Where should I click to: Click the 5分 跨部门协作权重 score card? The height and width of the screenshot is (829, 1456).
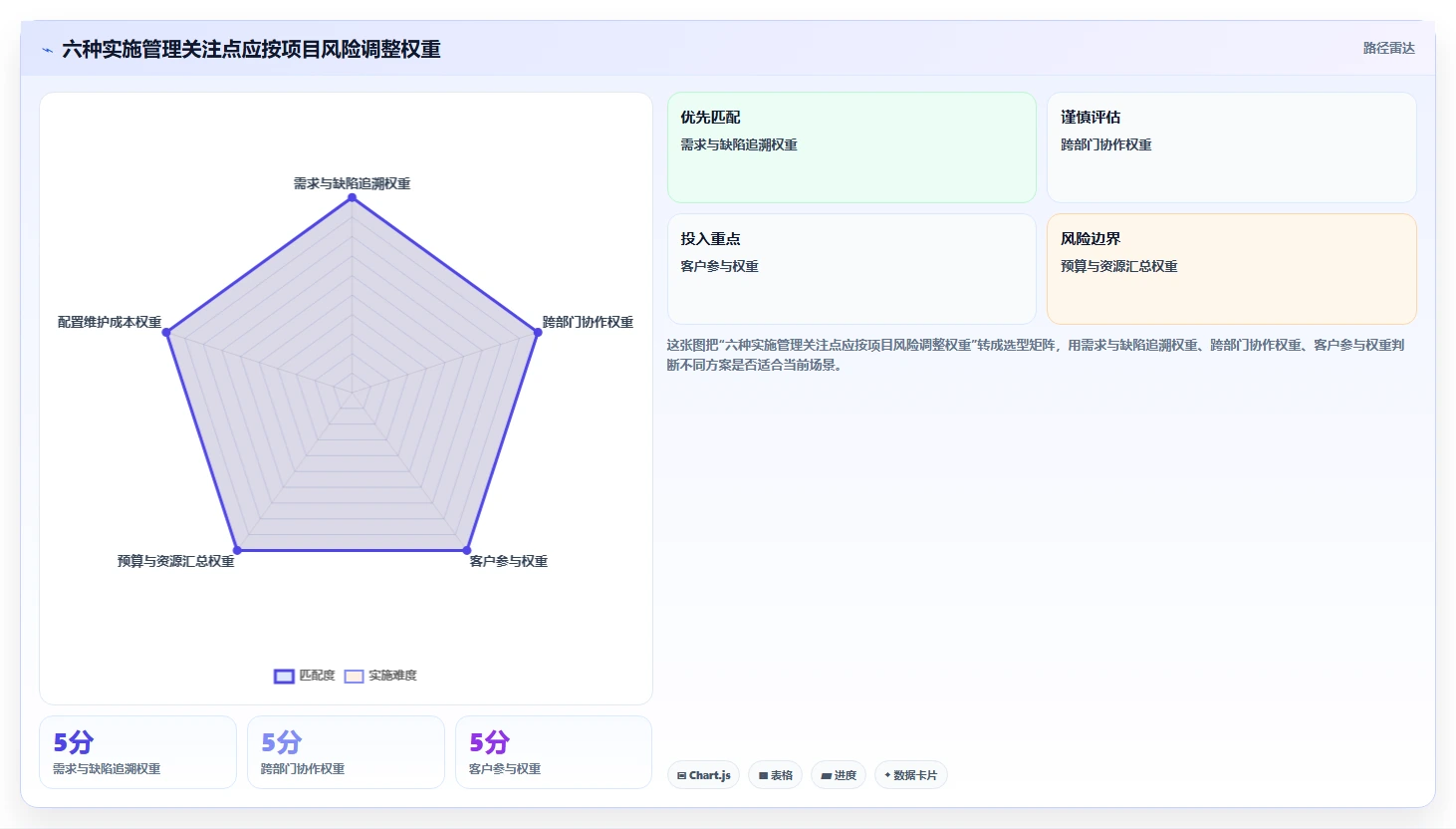tap(346, 752)
